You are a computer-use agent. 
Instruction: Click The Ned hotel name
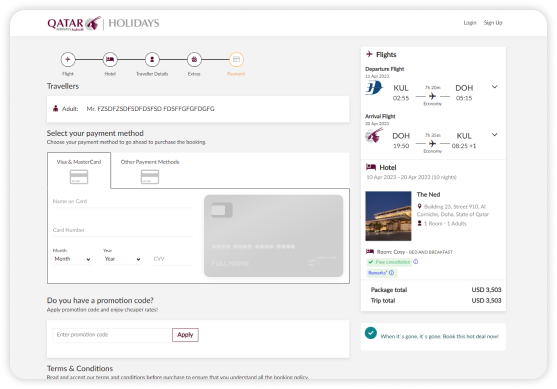(428, 195)
